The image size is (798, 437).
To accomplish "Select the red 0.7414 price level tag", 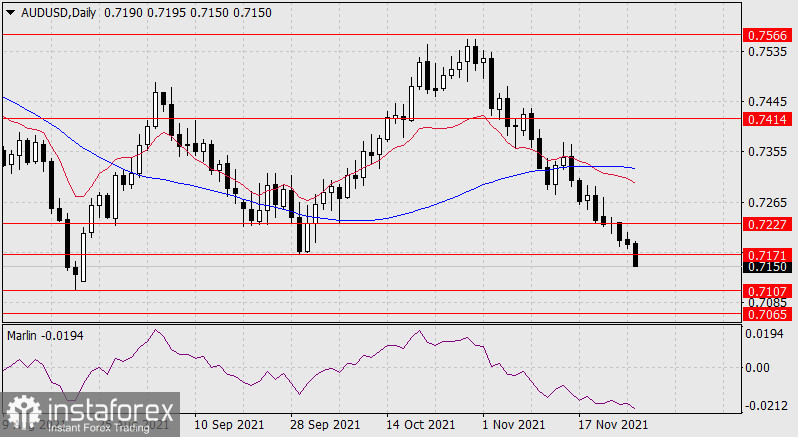I will 769,119.
